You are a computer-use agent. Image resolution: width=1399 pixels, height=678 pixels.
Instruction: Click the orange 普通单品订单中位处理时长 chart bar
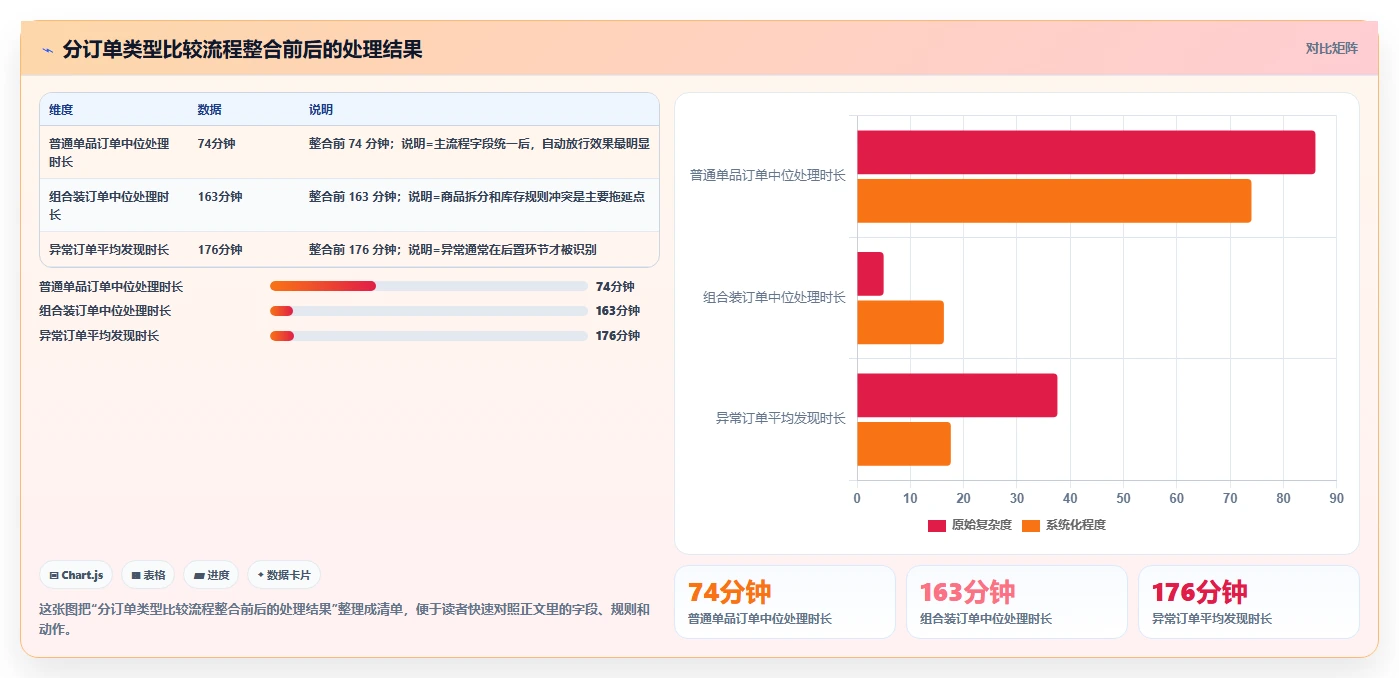(x=1054, y=200)
